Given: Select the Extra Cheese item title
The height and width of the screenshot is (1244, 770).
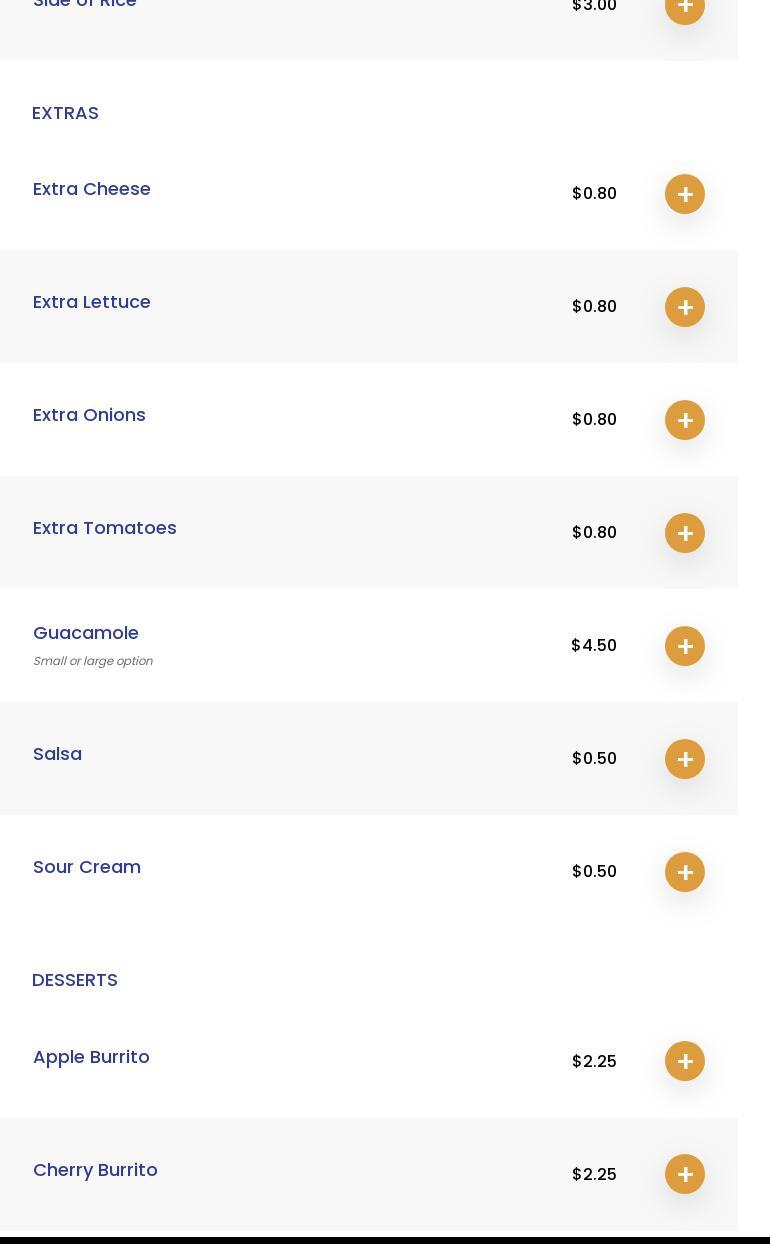Looking at the screenshot, I should click(x=92, y=189).
